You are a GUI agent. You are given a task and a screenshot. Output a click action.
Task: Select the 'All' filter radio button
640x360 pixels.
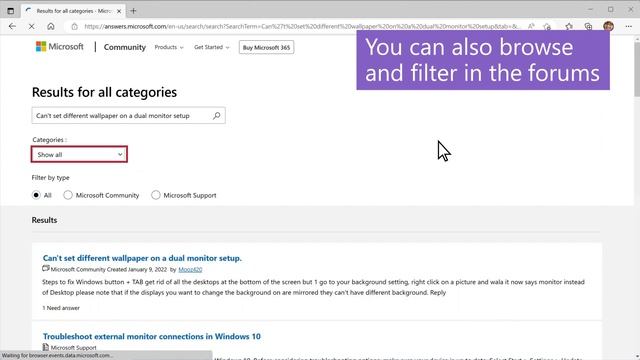click(36, 195)
